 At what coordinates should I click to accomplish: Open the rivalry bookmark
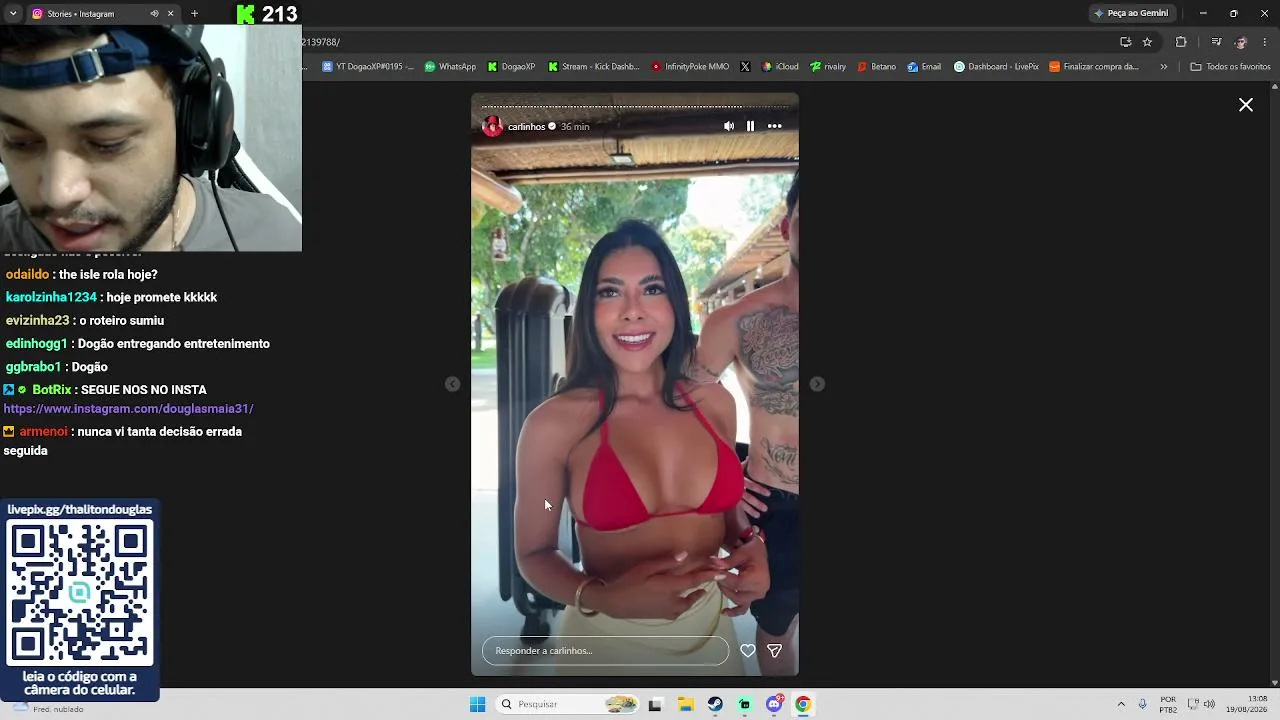tap(828, 67)
